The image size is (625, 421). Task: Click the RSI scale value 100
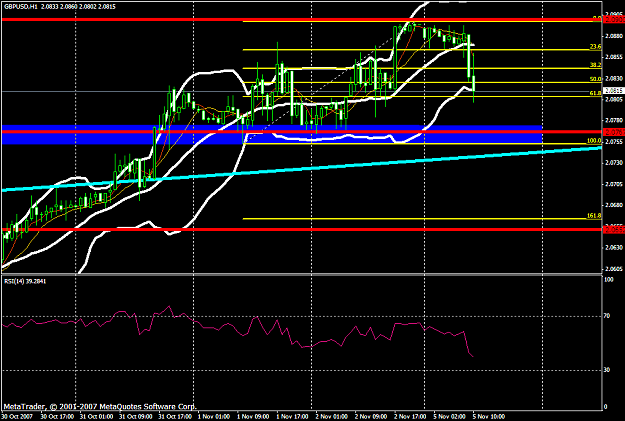pyautogui.click(x=609, y=280)
